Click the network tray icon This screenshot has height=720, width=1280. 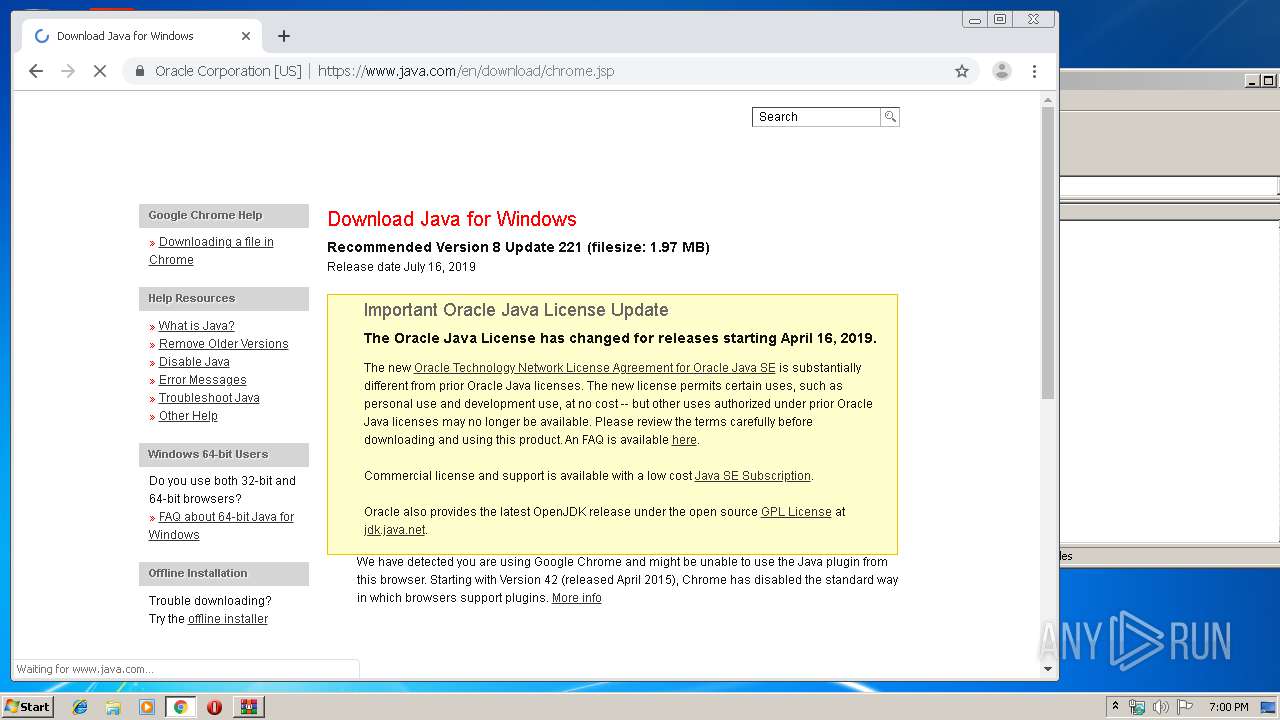(1137, 707)
